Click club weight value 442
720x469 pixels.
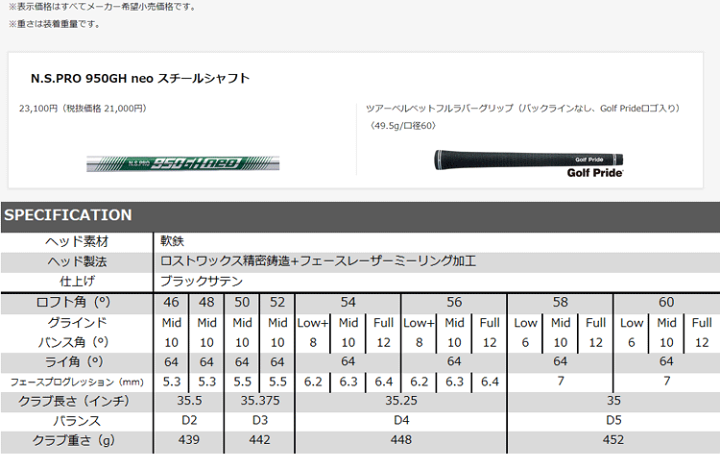(260, 440)
